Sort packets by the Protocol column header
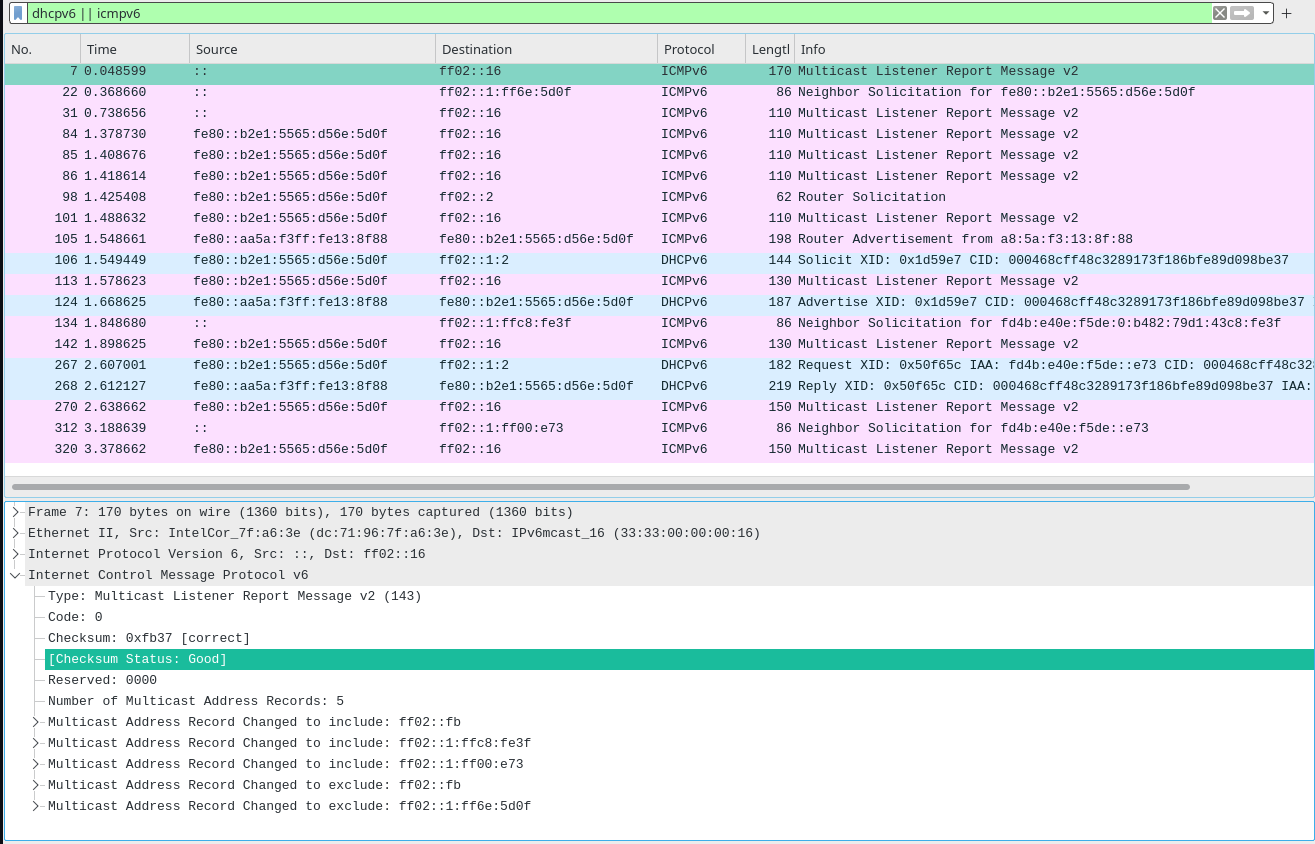Viewport: 1315px width, 844px height. point(700,49)
